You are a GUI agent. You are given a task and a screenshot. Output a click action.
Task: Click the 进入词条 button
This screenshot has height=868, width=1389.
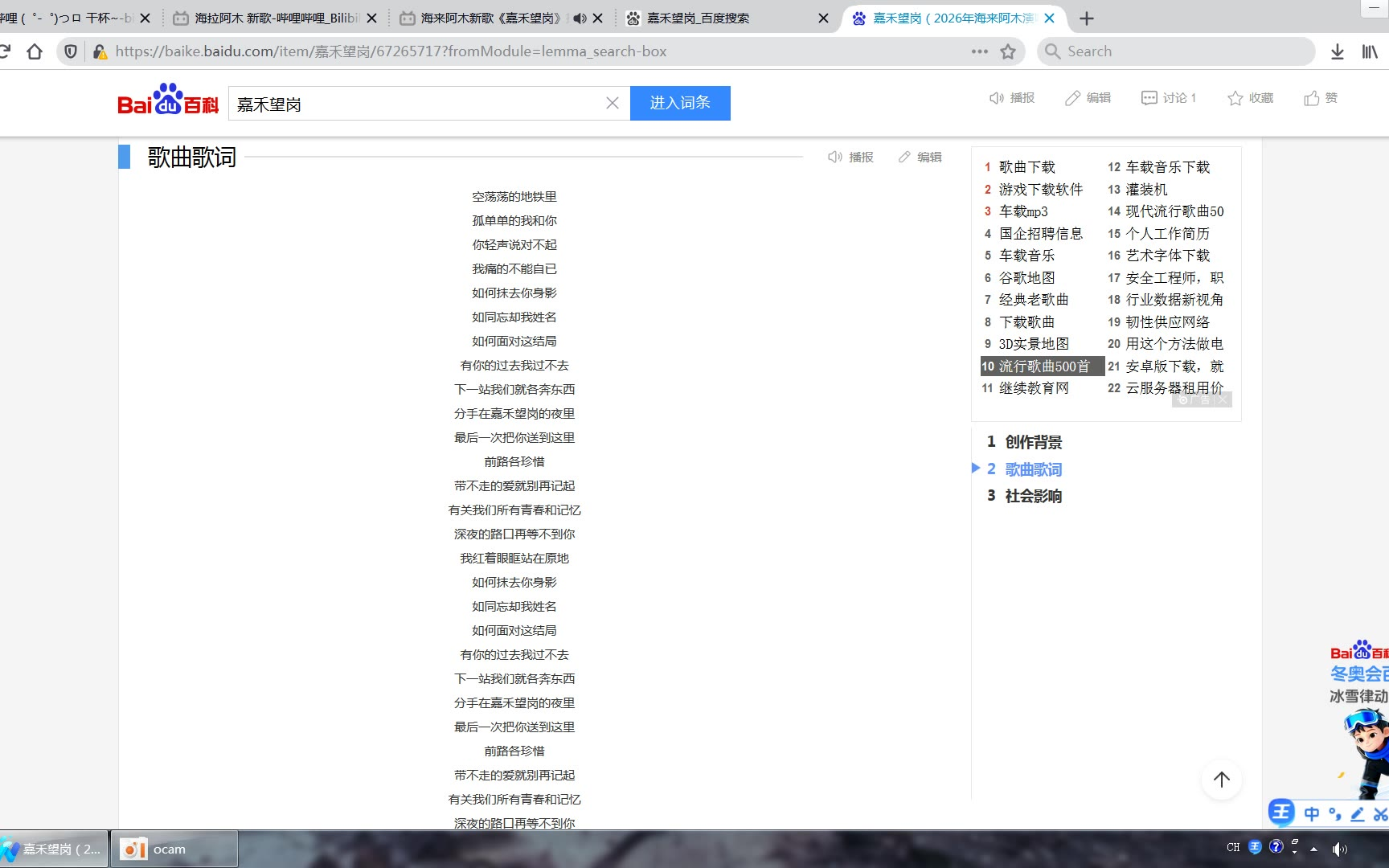pyautogui.click(x=679, y=103)
